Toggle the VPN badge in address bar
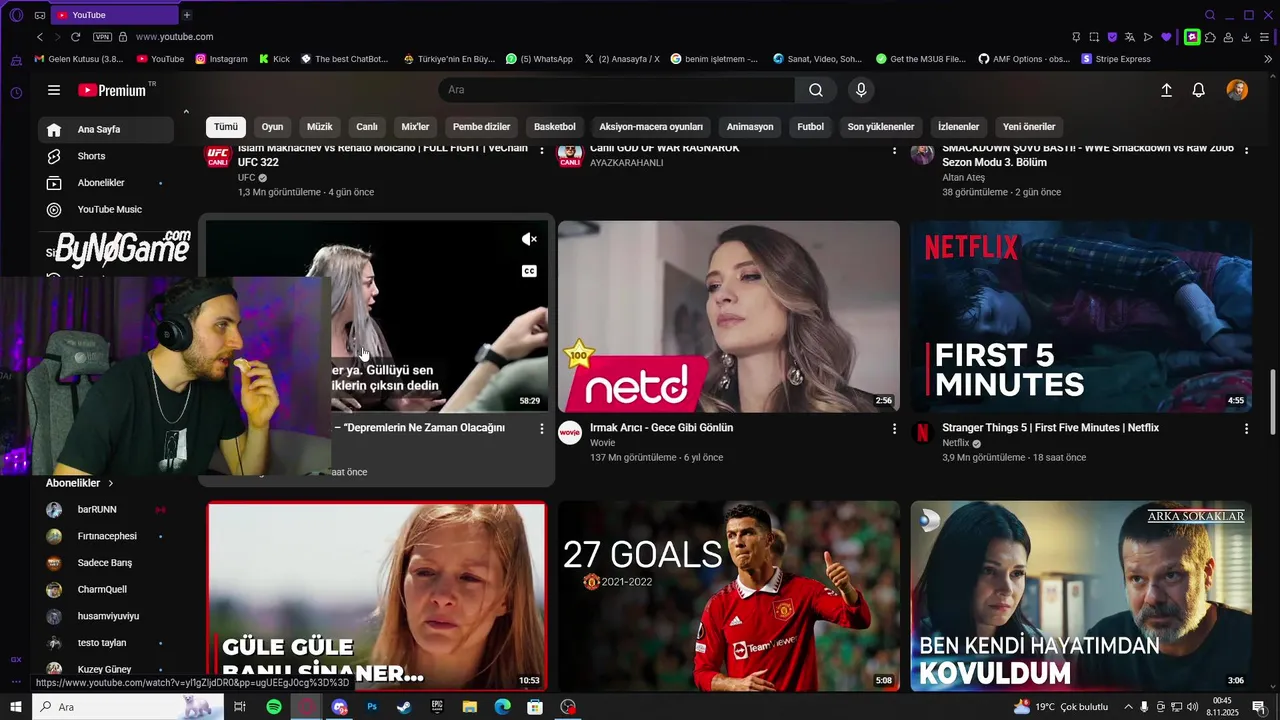This screenshot has width=1280, height=720. (x=102, y=37)
